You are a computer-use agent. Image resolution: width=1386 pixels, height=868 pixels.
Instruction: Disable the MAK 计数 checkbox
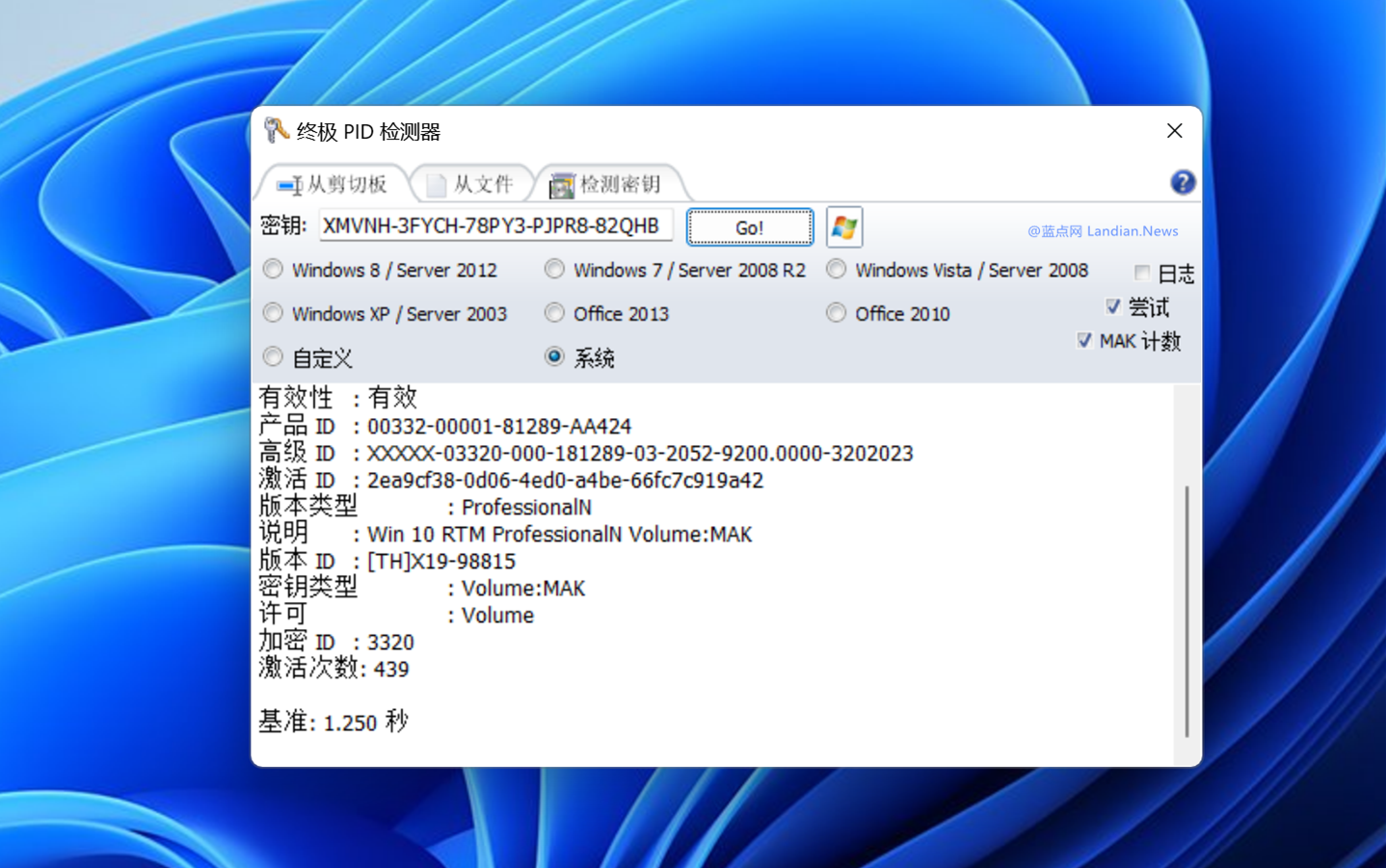pyautogui.click(x=1084, y=340)
